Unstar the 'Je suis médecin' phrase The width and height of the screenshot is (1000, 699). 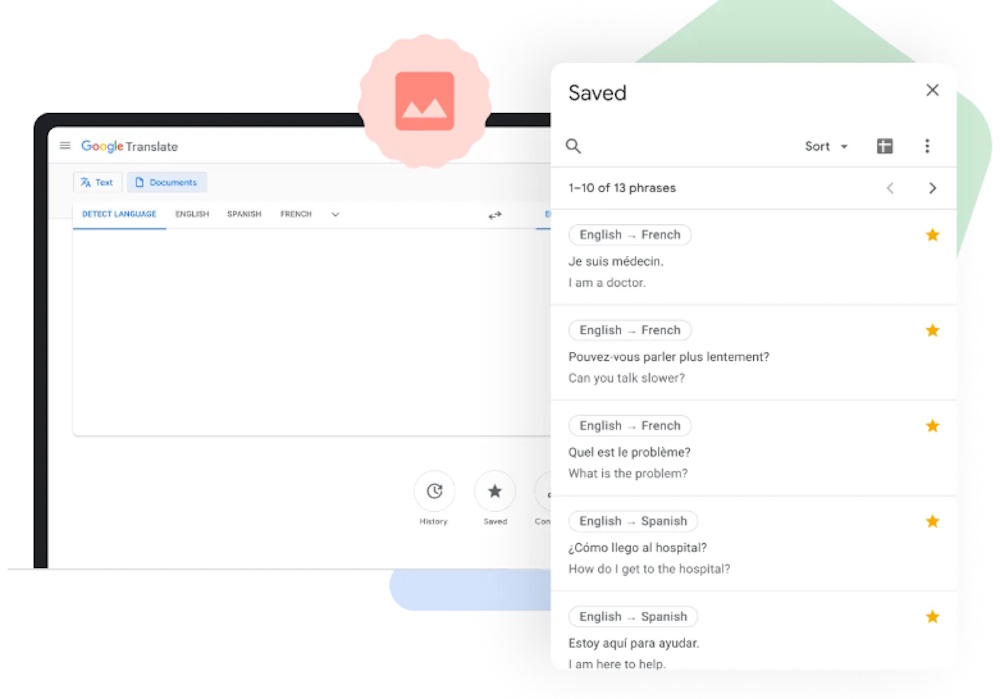click(932, 235)
